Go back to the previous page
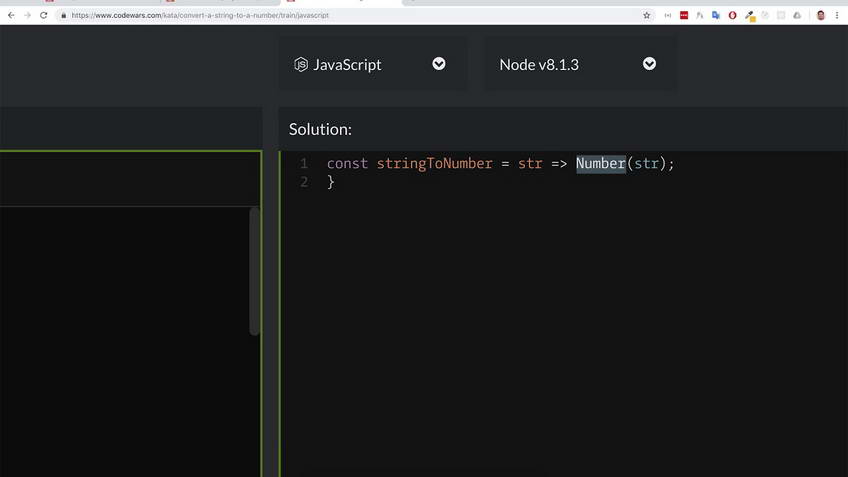 pyautogui.click(x=11, y=15)
